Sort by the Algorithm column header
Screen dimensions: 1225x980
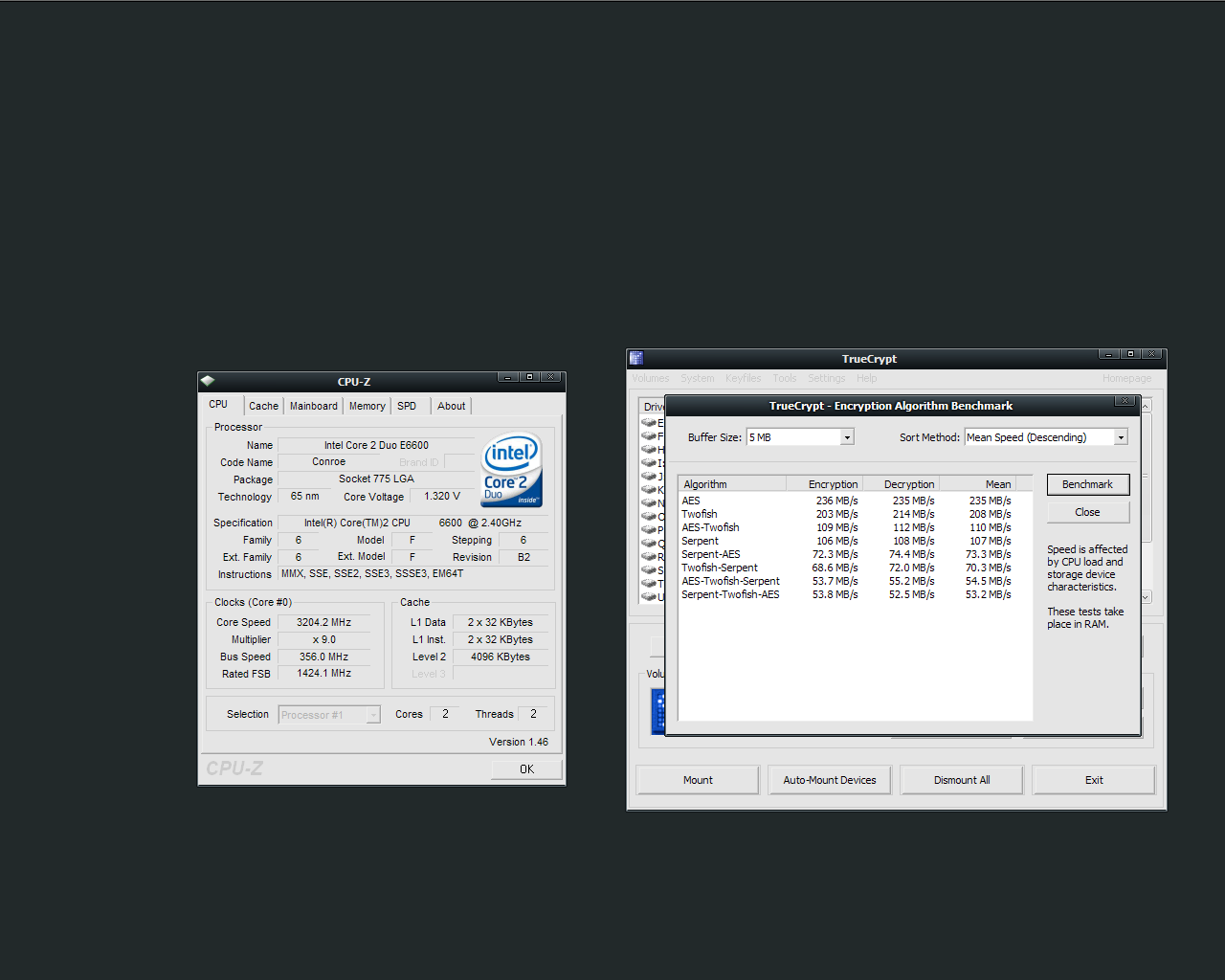tap(732, 484)
